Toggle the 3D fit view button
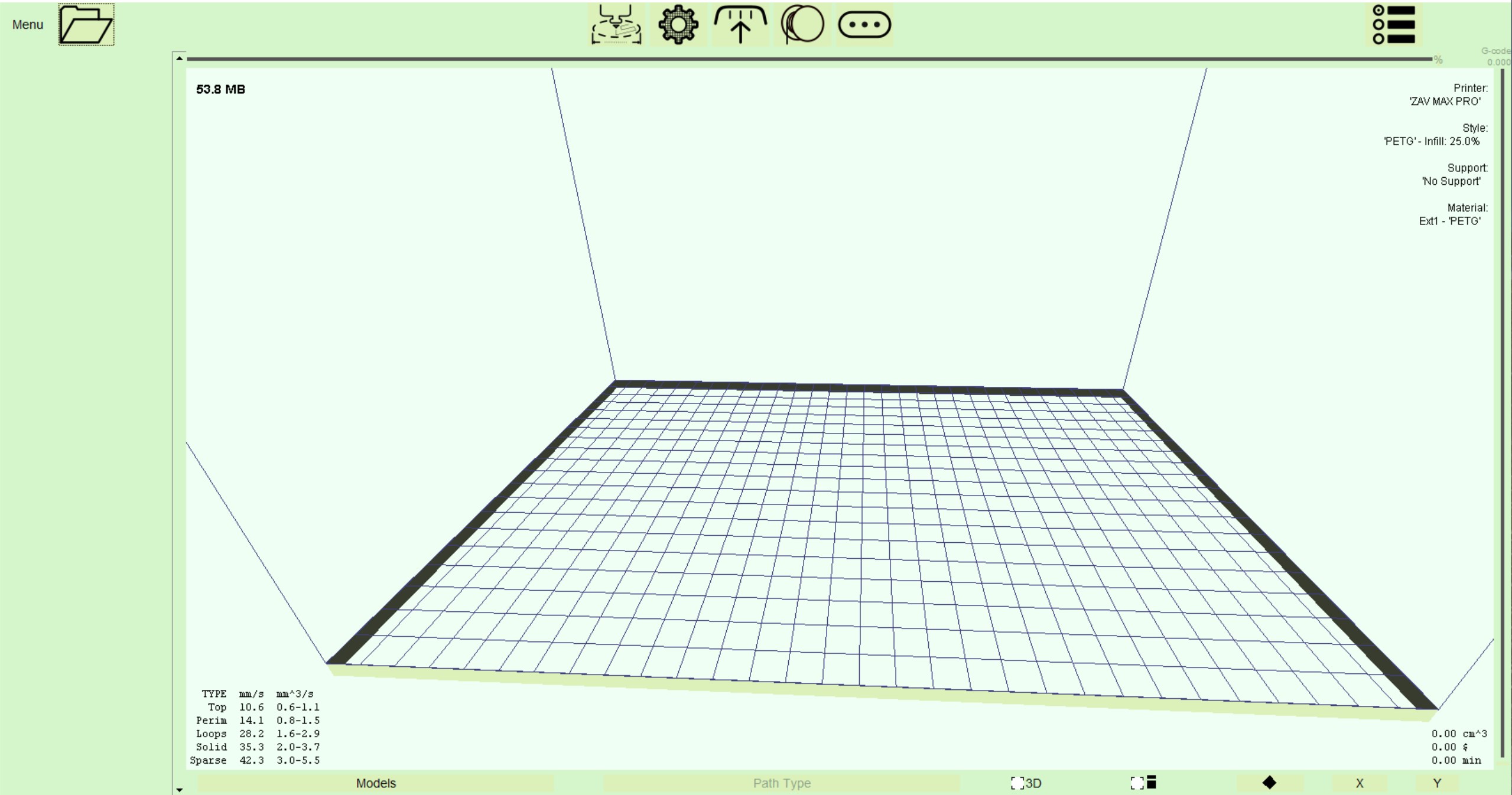The image size is (1512, 795). coord(1026,783)
